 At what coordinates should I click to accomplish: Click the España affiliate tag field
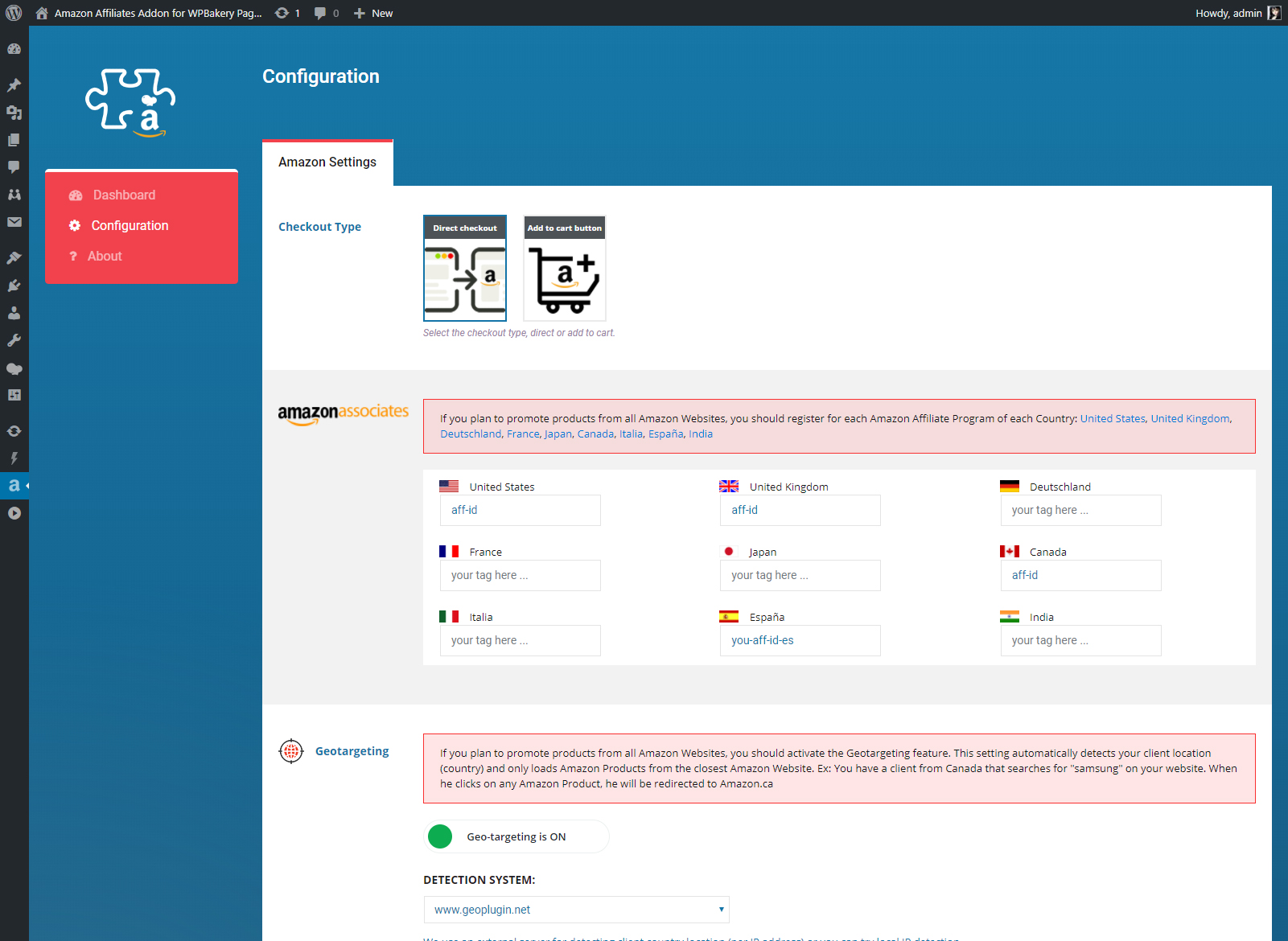click(800, 640)
